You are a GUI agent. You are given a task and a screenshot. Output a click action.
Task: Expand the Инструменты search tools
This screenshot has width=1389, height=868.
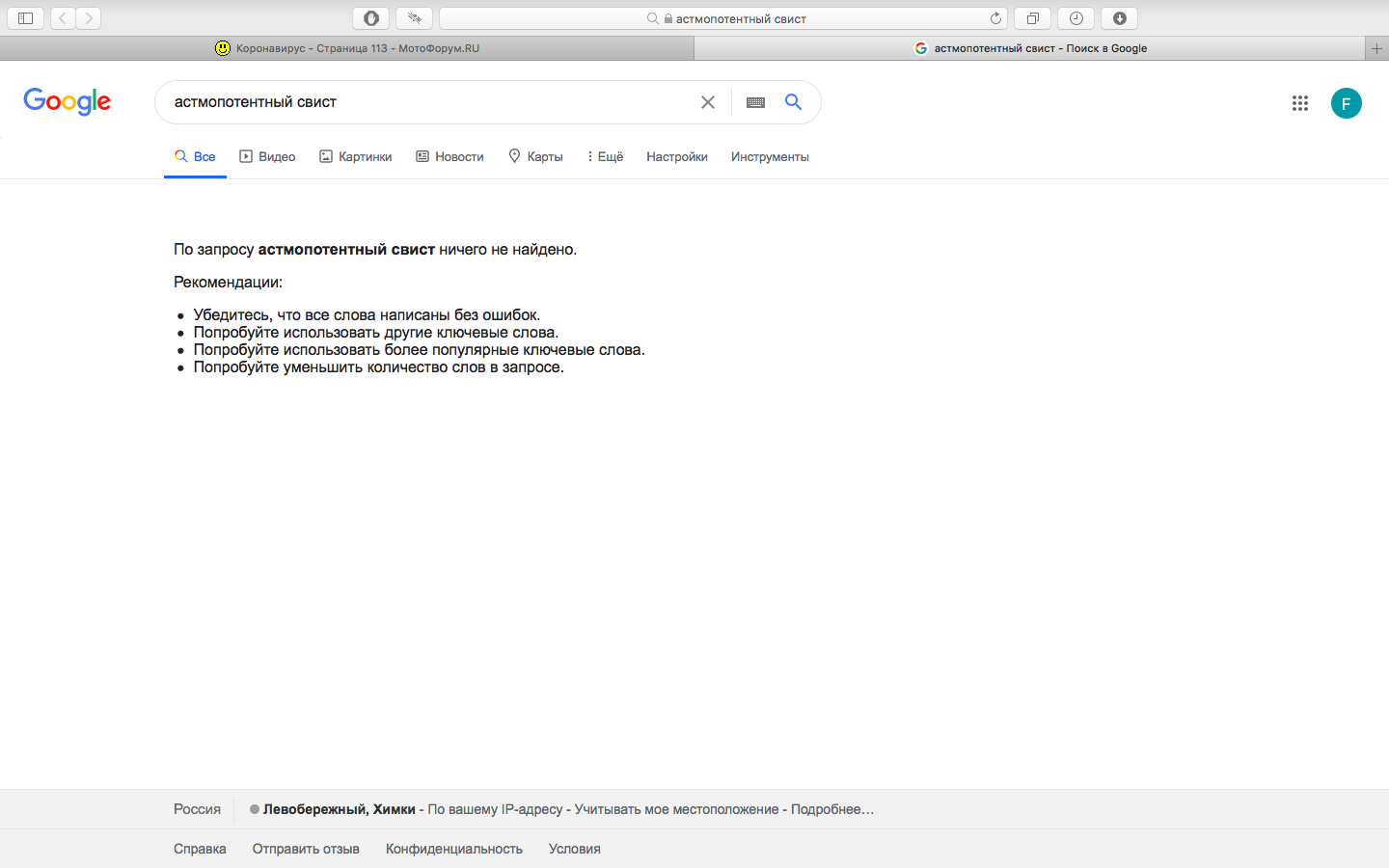(x=769, y=156)
